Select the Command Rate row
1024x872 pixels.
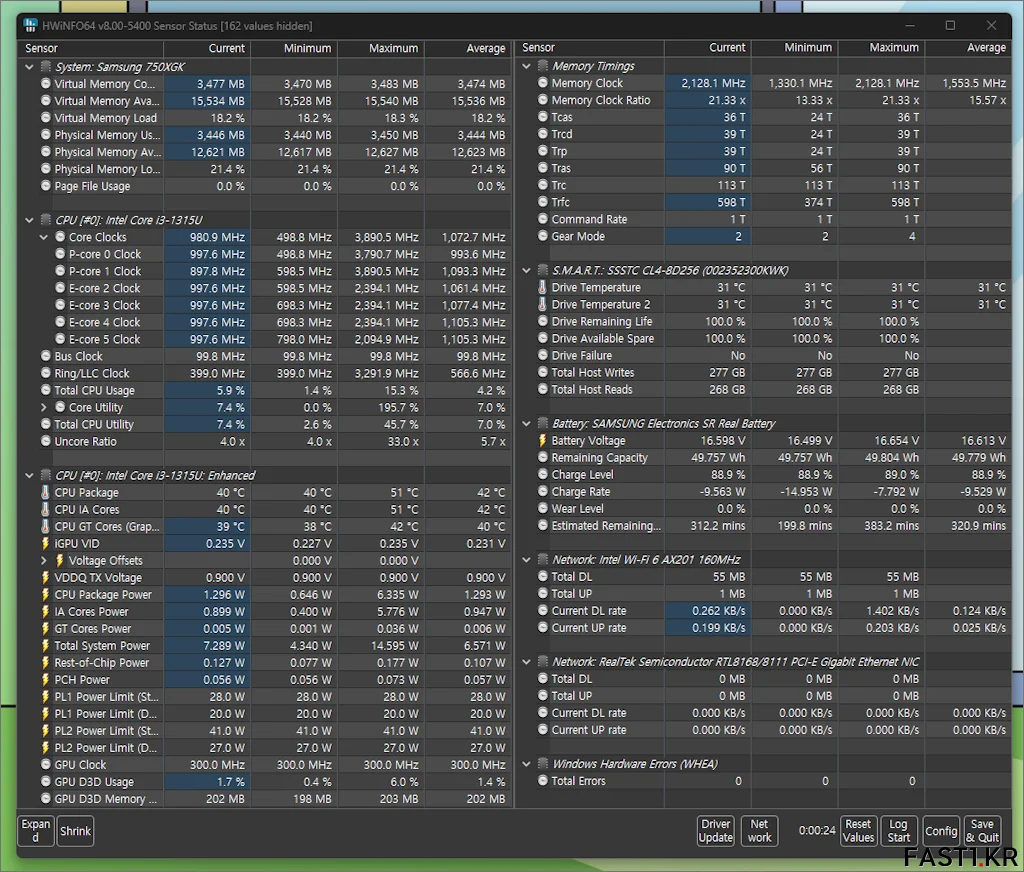[763, 219]
